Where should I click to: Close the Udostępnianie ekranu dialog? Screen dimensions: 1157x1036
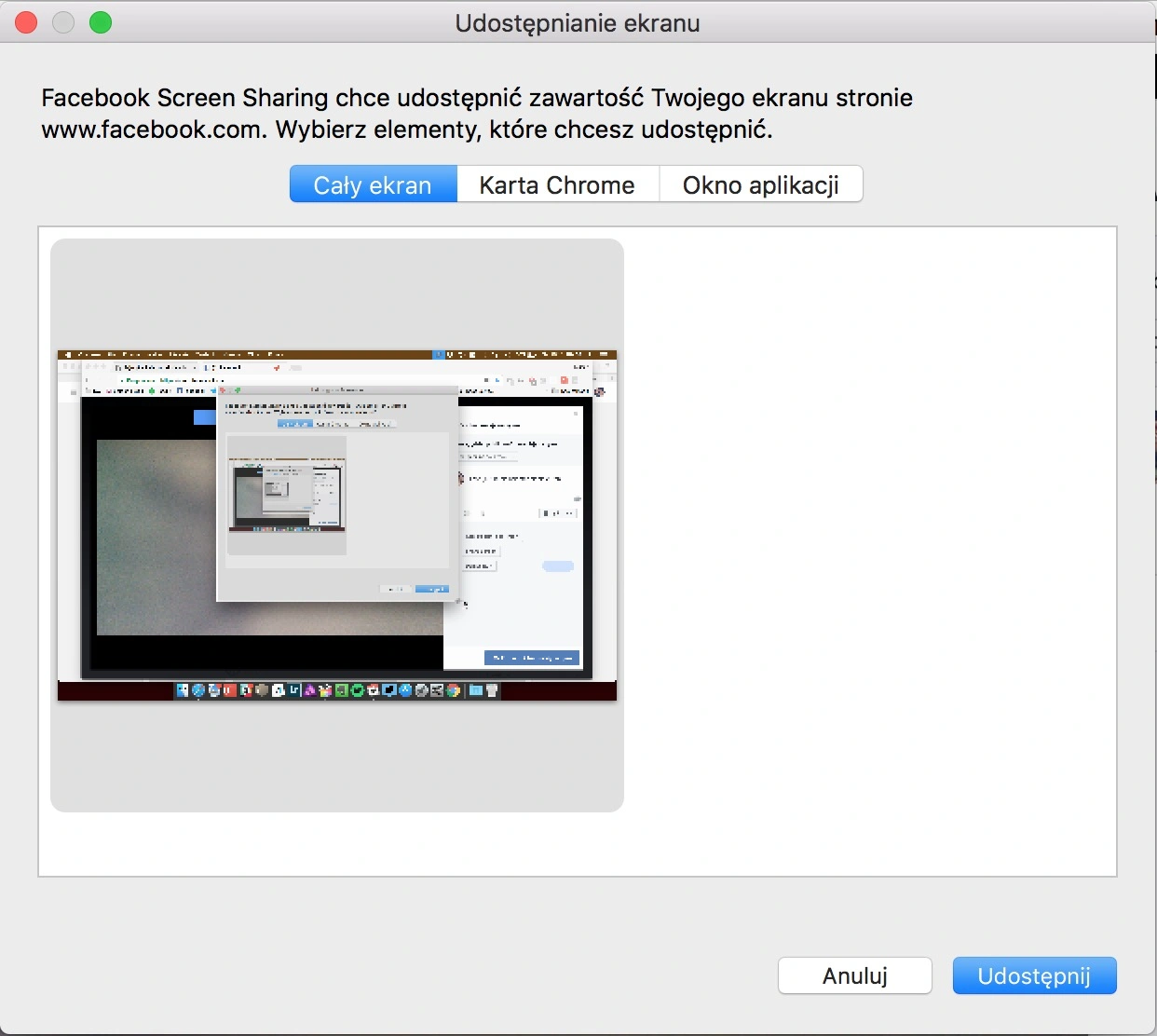click(x=26, y=22)
